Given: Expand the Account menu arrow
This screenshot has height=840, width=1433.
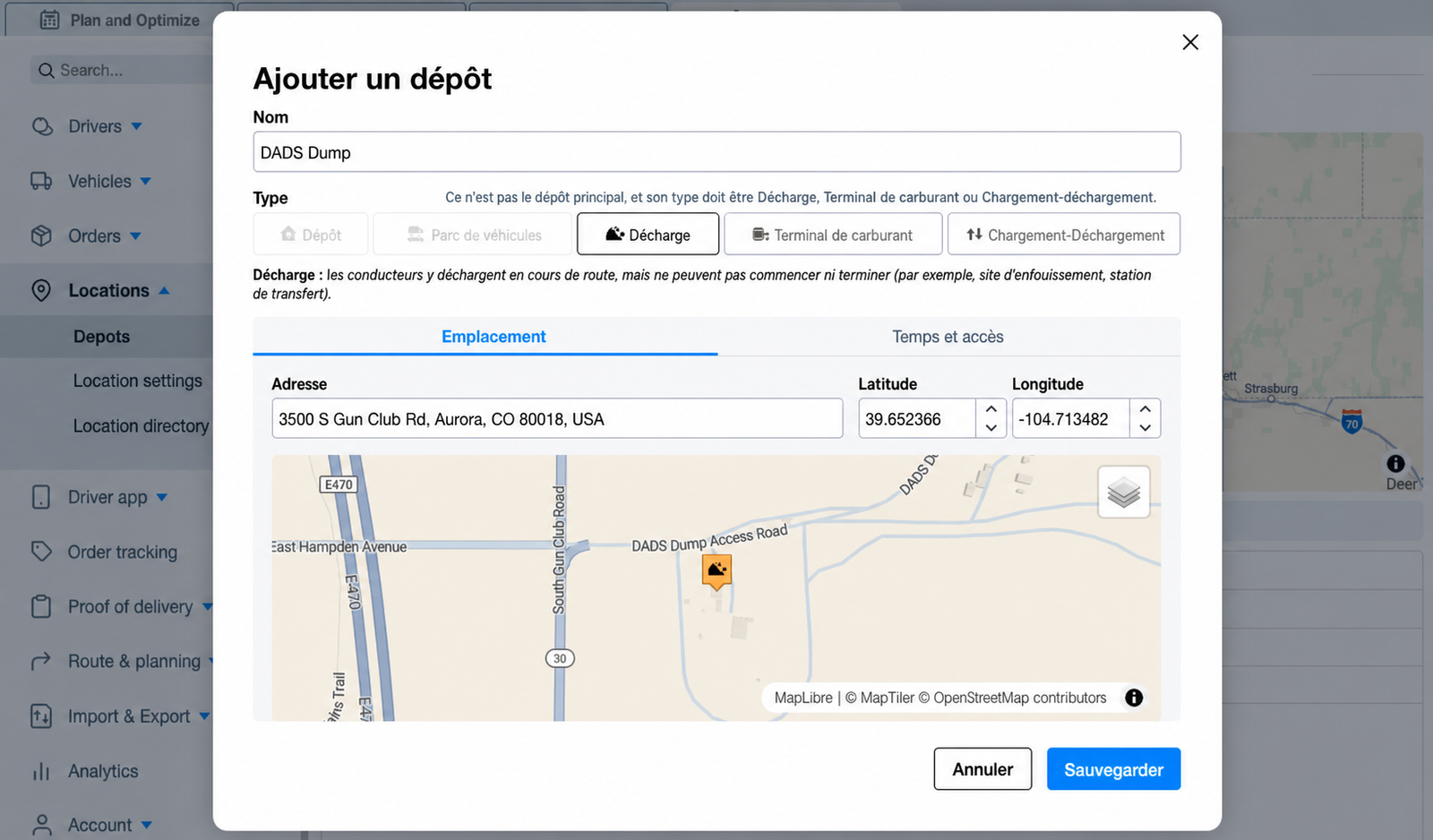Looking at the screenshot, I should pyautogui.click(x=146, y=825).
